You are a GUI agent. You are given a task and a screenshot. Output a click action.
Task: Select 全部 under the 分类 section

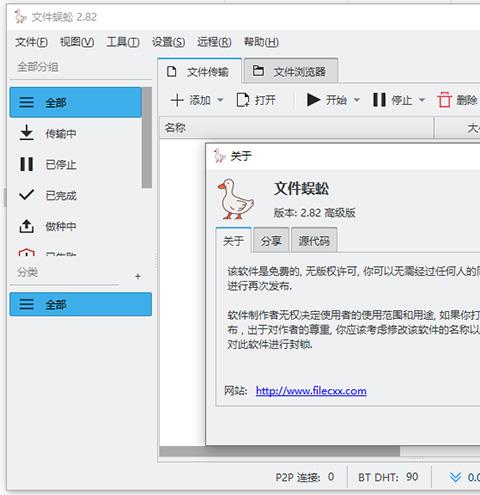point(81,304)
